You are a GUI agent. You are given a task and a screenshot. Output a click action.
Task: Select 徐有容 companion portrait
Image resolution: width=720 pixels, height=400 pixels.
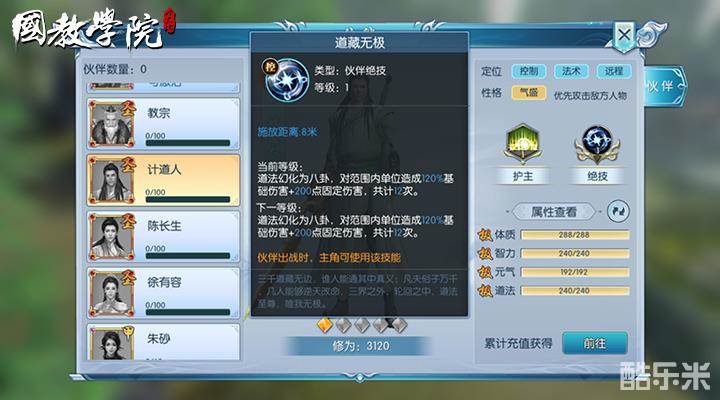click(112, 293)
